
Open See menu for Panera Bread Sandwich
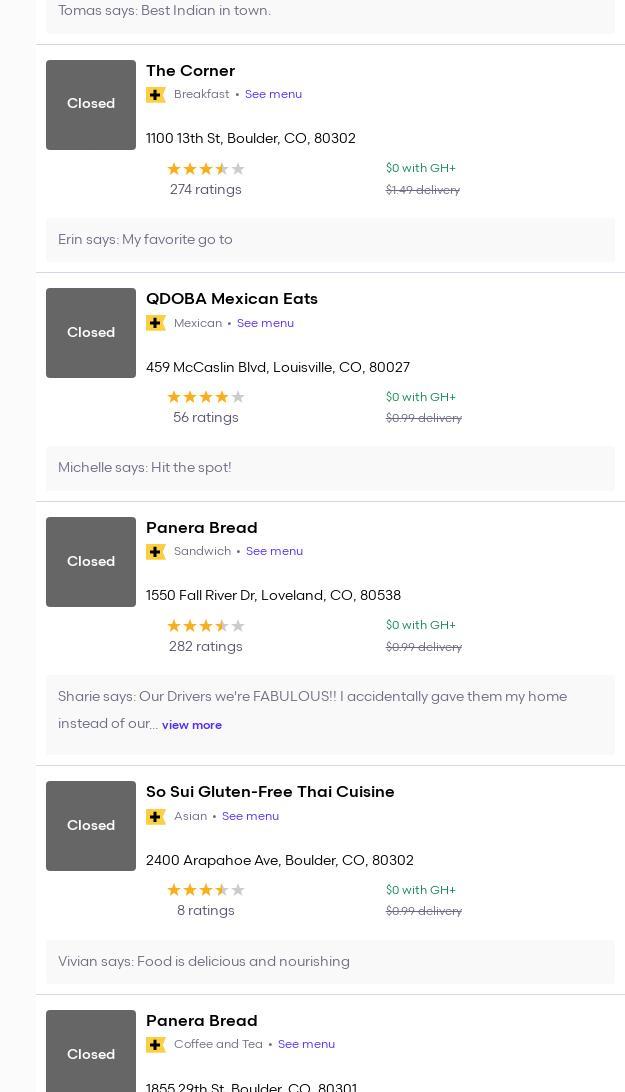pos(274,551)
